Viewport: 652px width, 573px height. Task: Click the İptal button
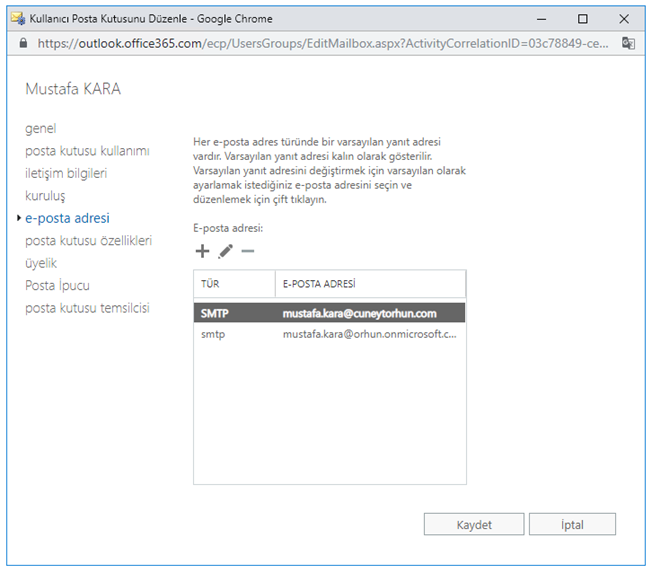572,524
